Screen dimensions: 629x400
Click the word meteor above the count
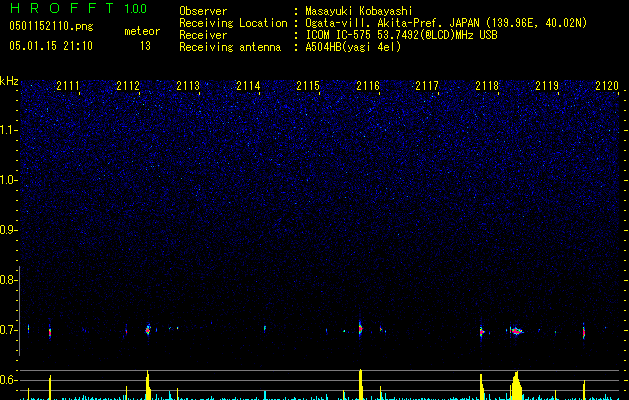pos(142,31)
